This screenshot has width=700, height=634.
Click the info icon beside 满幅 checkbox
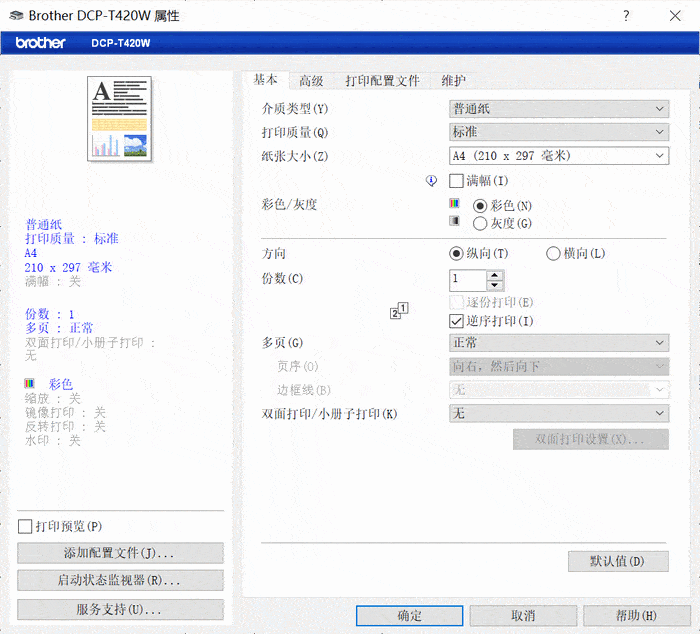coord(431,181)
